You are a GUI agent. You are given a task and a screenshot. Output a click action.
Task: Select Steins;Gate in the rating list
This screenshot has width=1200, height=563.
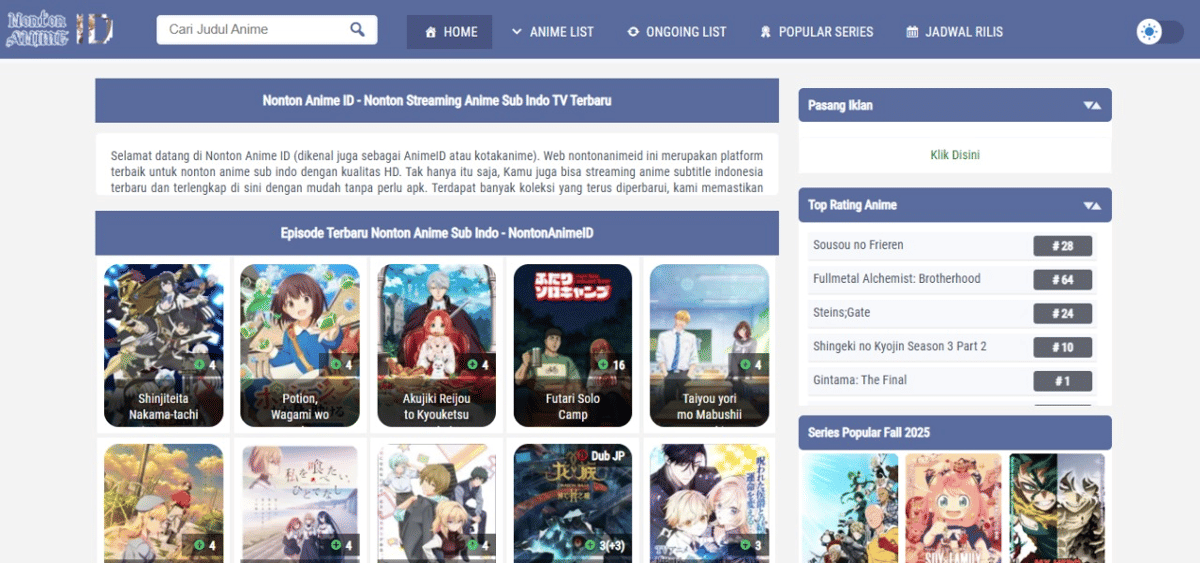[841, 313]
